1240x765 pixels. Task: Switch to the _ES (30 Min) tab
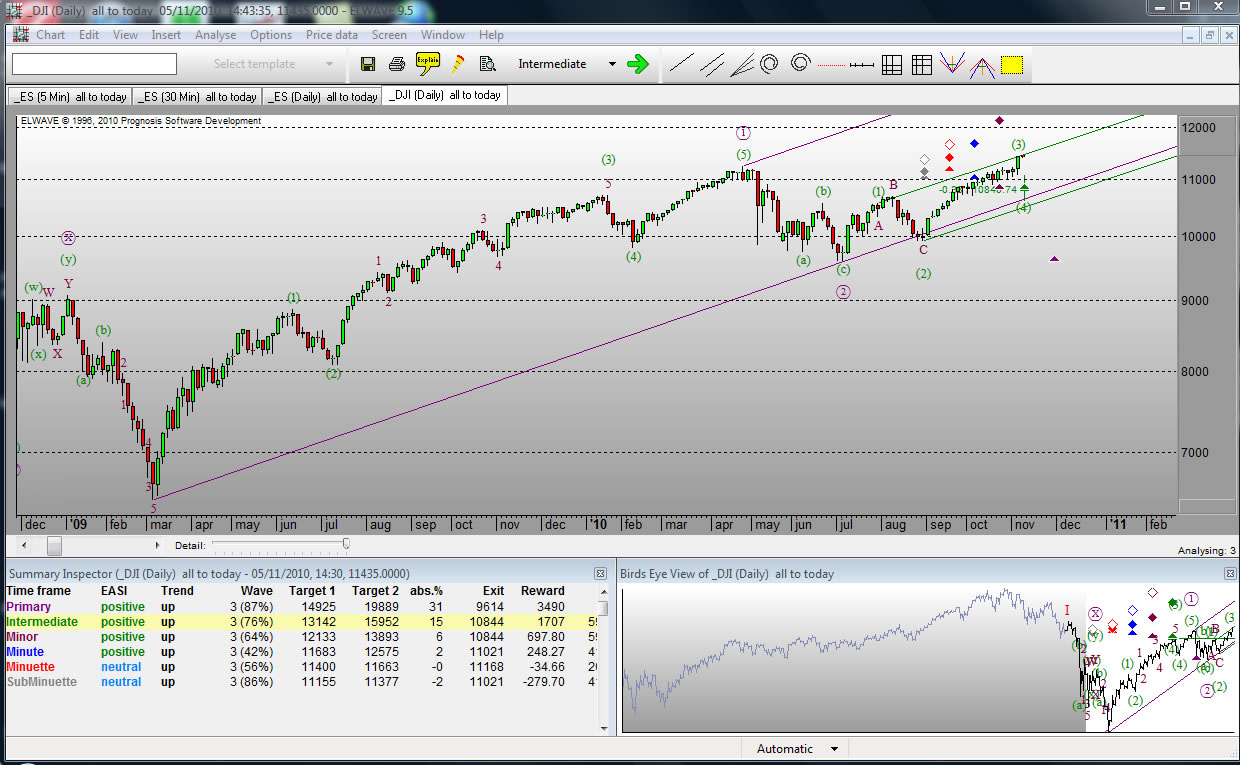point(197,97)
